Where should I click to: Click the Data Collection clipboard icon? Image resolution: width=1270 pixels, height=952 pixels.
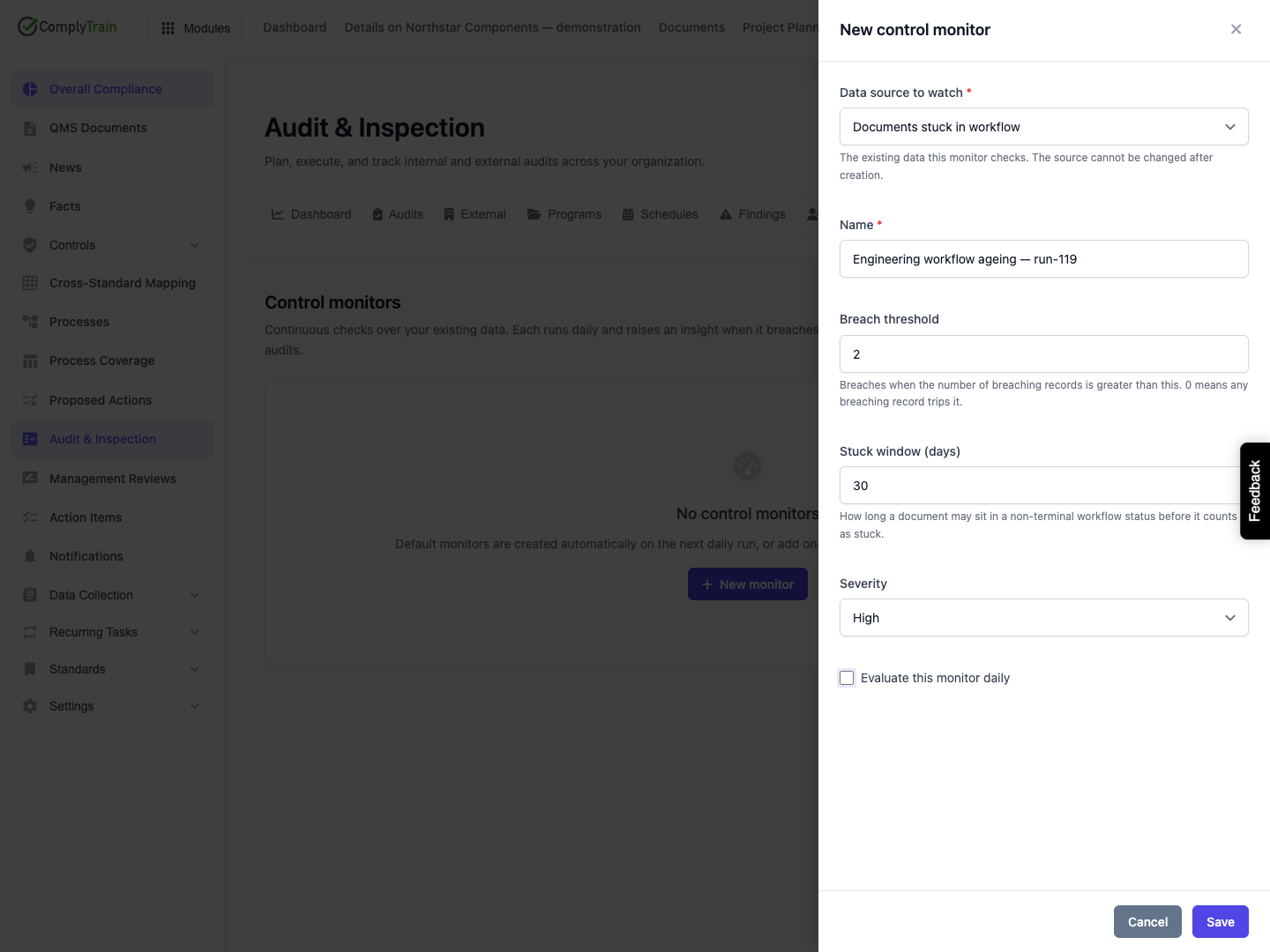[x=30, y=595]
